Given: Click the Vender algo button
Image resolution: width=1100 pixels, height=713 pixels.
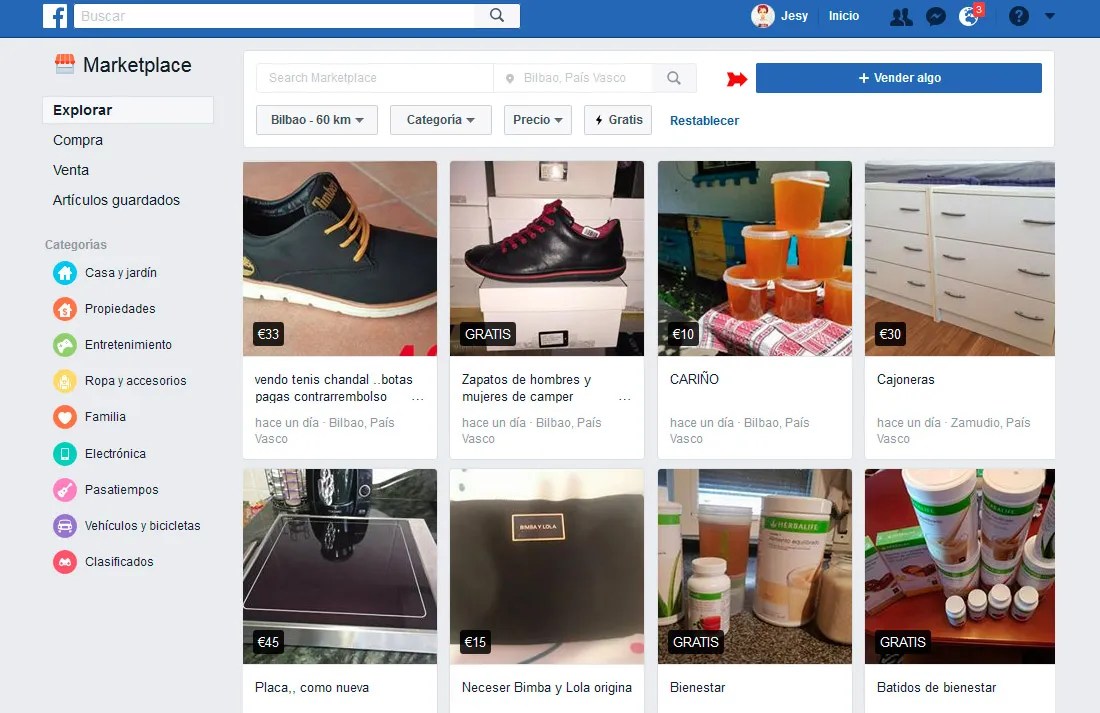Looking at the screenshot, I should tap(898, 77).
